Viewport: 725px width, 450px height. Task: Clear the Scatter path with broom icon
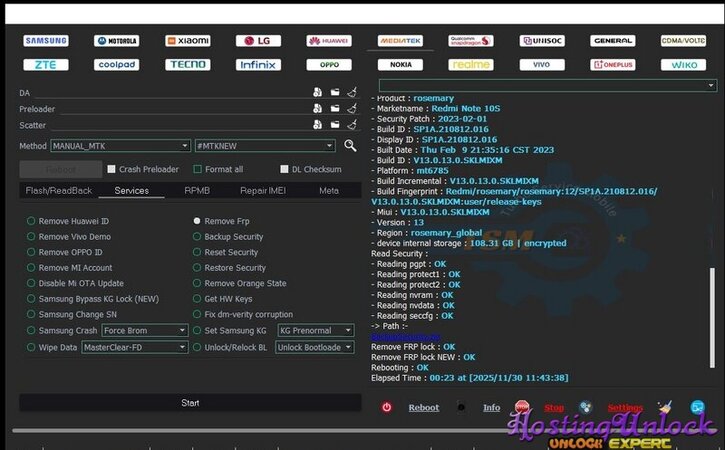[x=351, y=125]
